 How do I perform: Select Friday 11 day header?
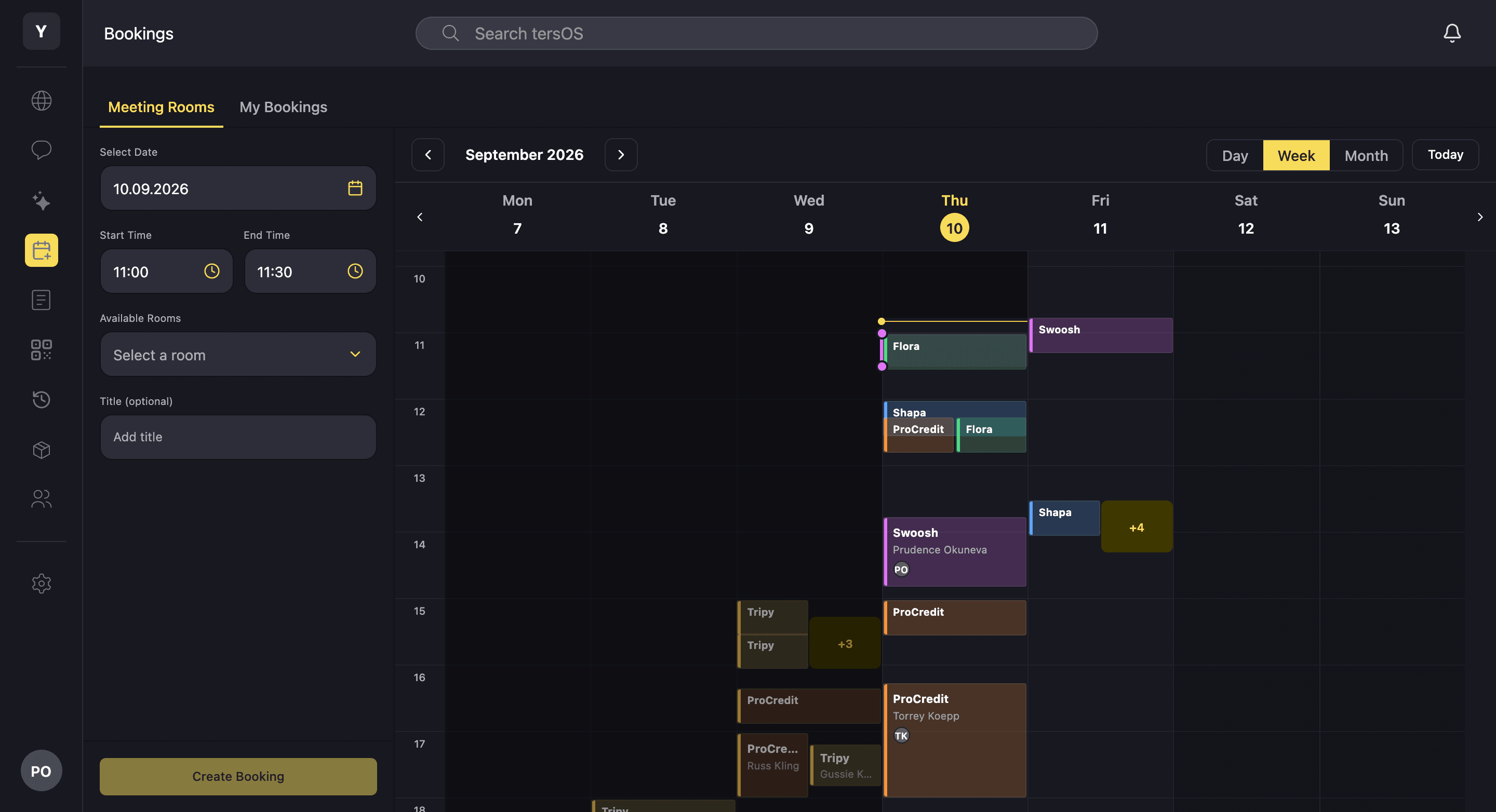[x=1100, y=215]
